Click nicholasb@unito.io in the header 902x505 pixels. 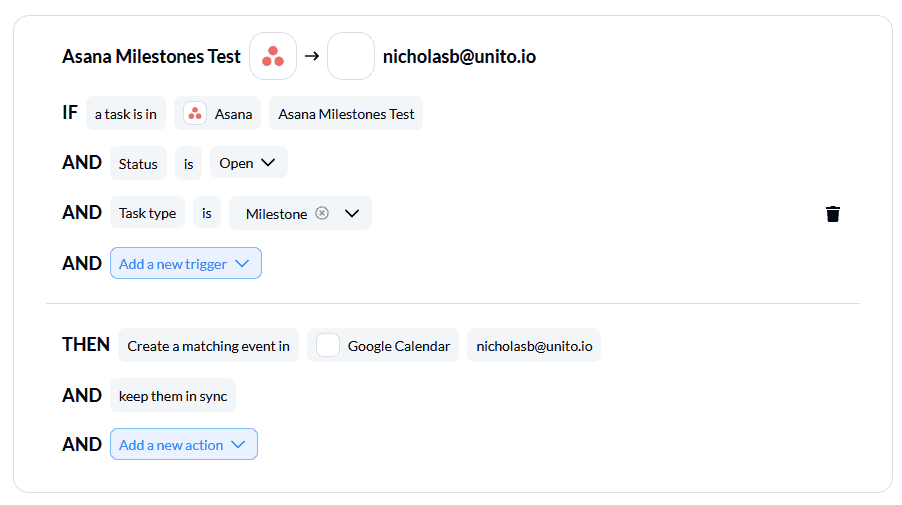click(459, 56)
